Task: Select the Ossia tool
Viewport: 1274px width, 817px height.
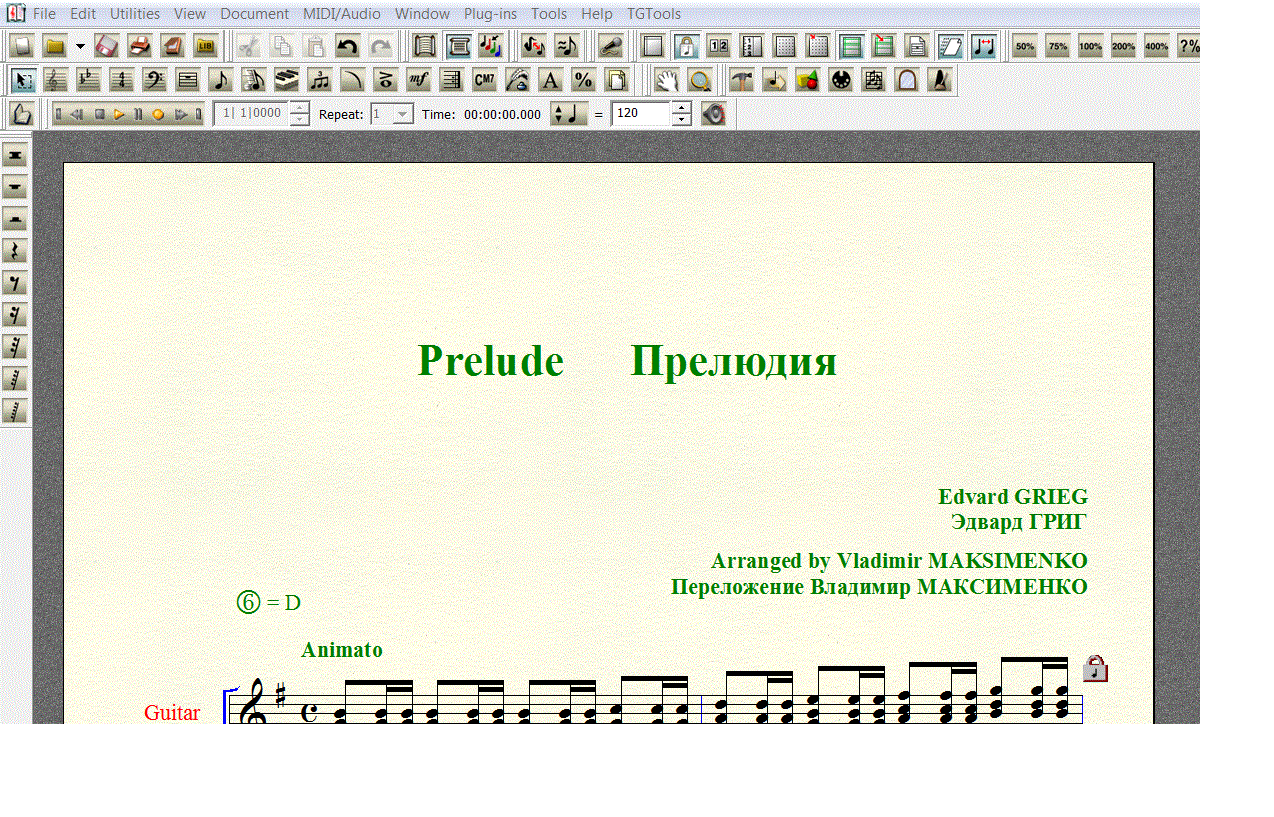Action: [874, 80]
